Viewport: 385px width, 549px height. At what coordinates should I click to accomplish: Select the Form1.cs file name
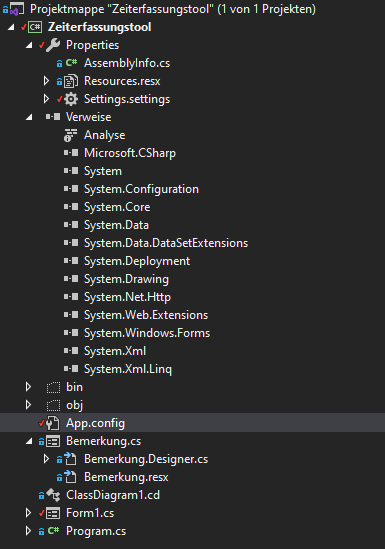pos(90,513)
